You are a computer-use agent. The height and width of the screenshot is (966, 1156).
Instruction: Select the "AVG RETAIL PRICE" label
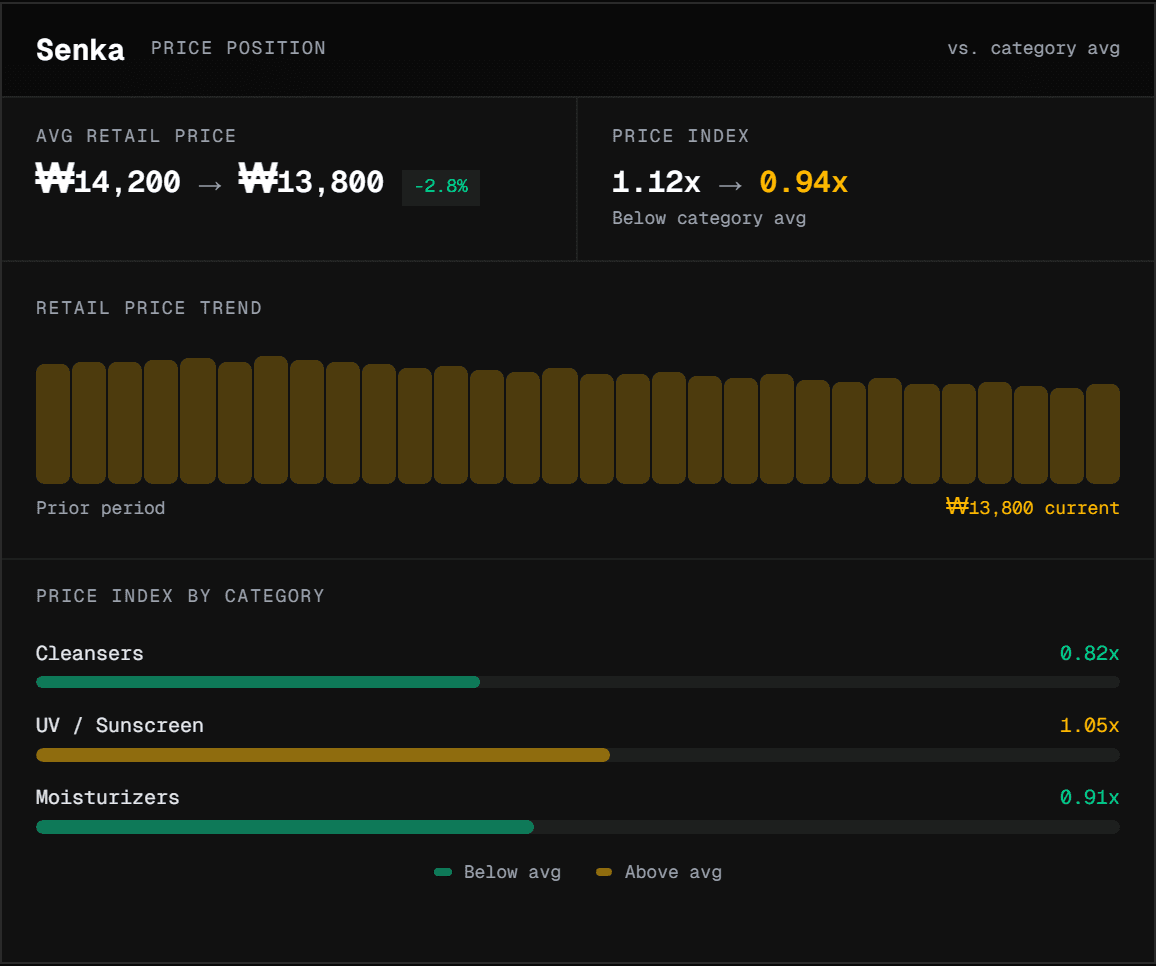pyautogui.click(x=136, y=136)
